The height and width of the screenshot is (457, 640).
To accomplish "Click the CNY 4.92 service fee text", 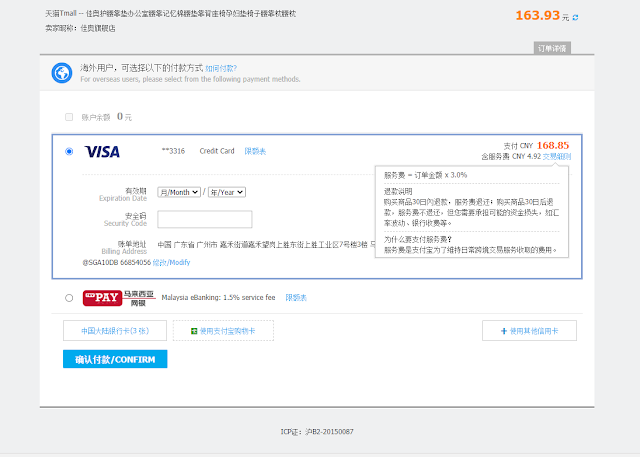I will coord(527,157).
